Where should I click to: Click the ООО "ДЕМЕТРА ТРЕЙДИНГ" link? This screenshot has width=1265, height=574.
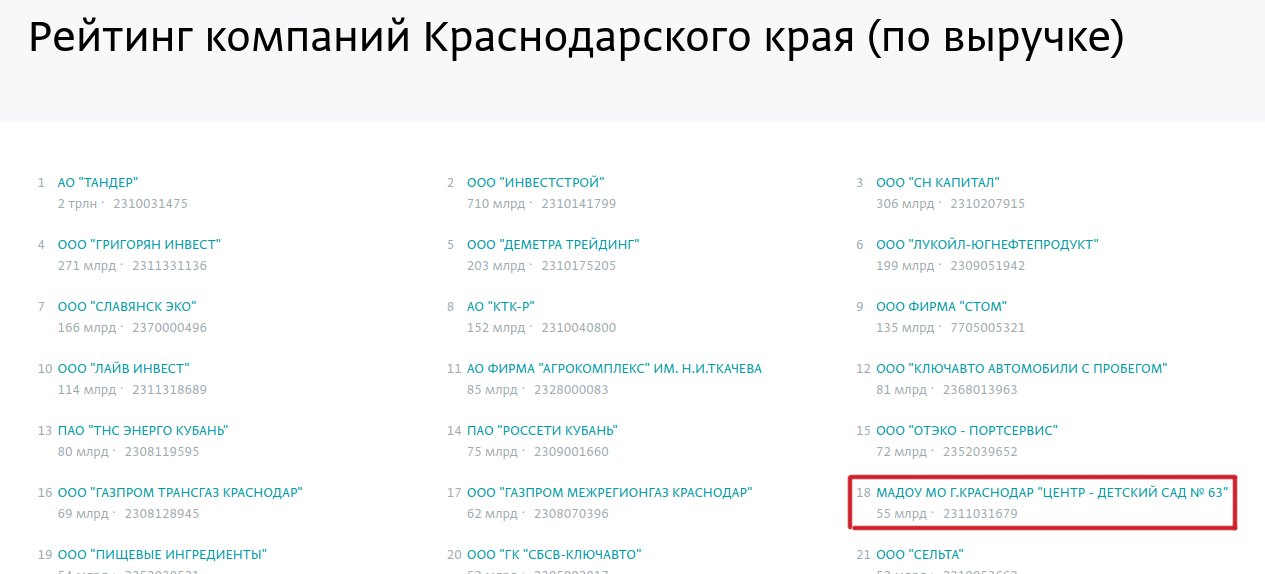(553, 245)
